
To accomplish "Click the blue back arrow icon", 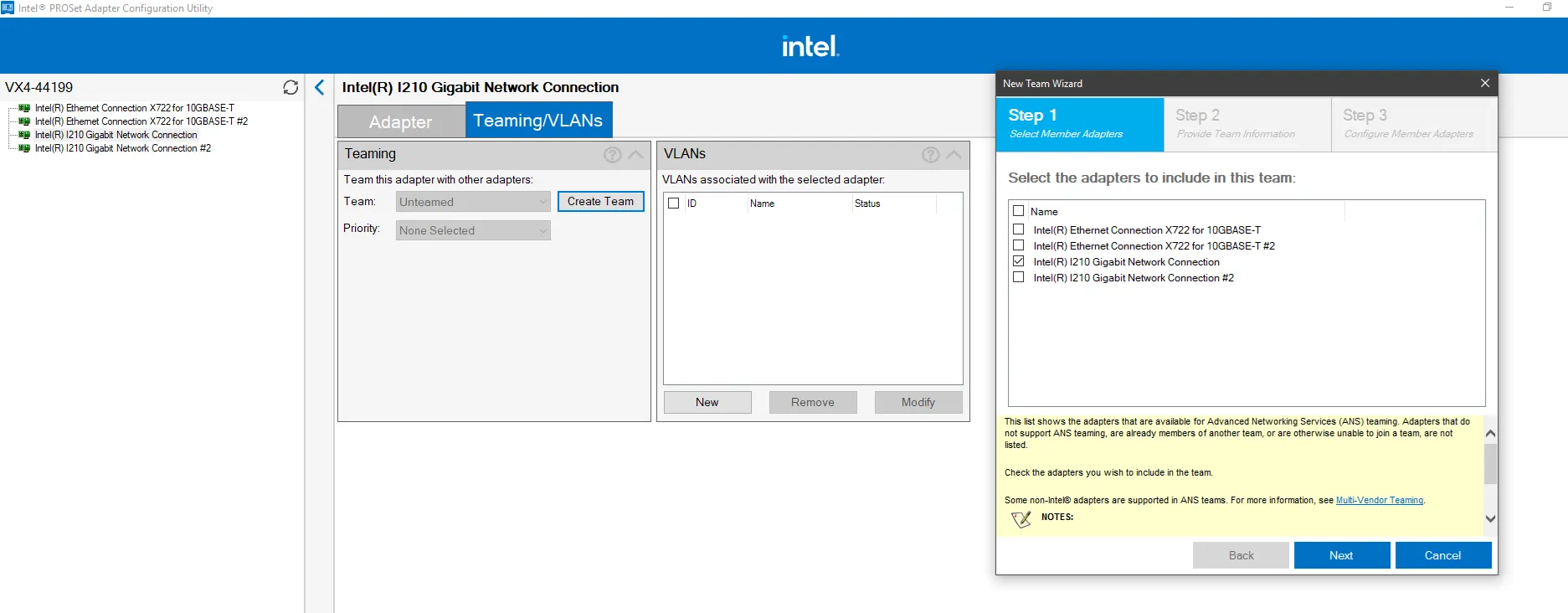I will click(x=319, y=87).
